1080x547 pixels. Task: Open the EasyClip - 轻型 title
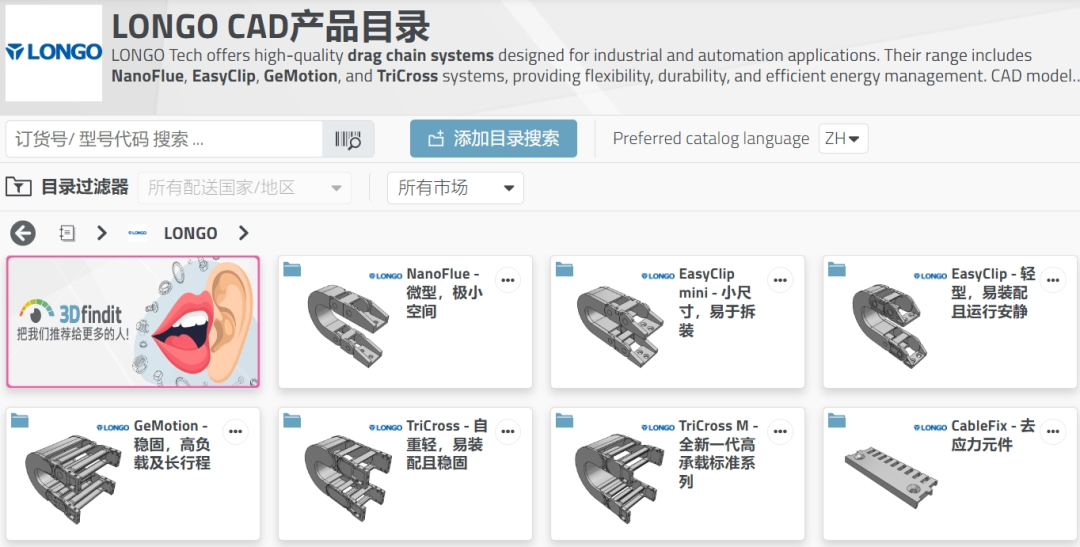(x=993, y=293)
